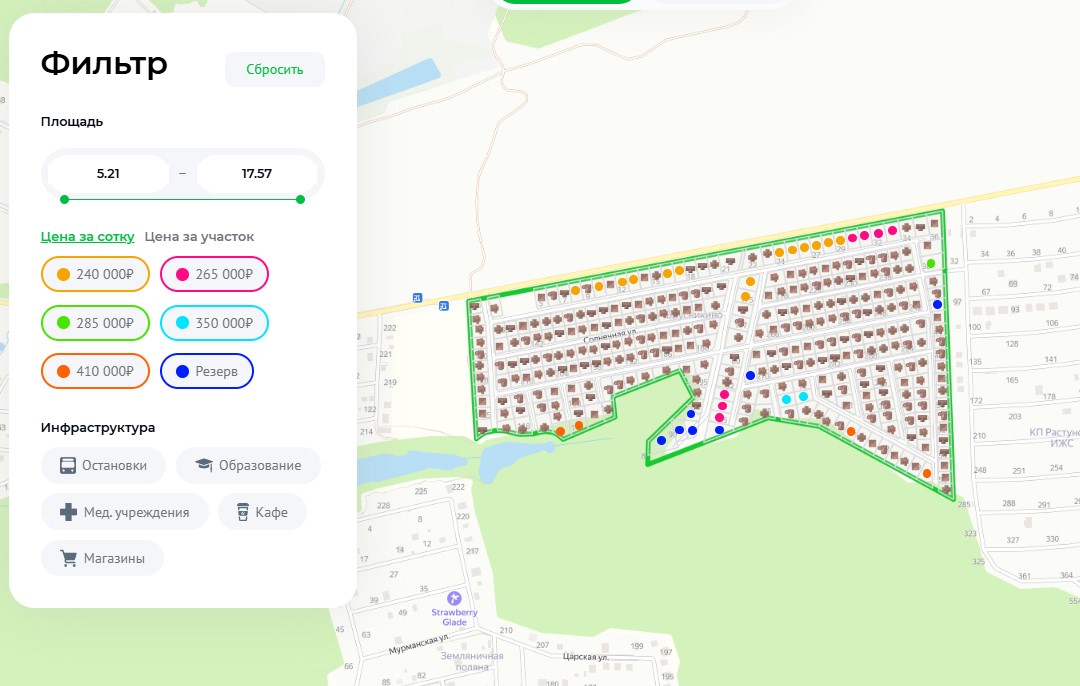Switch to Цена за участок tab

199,237
